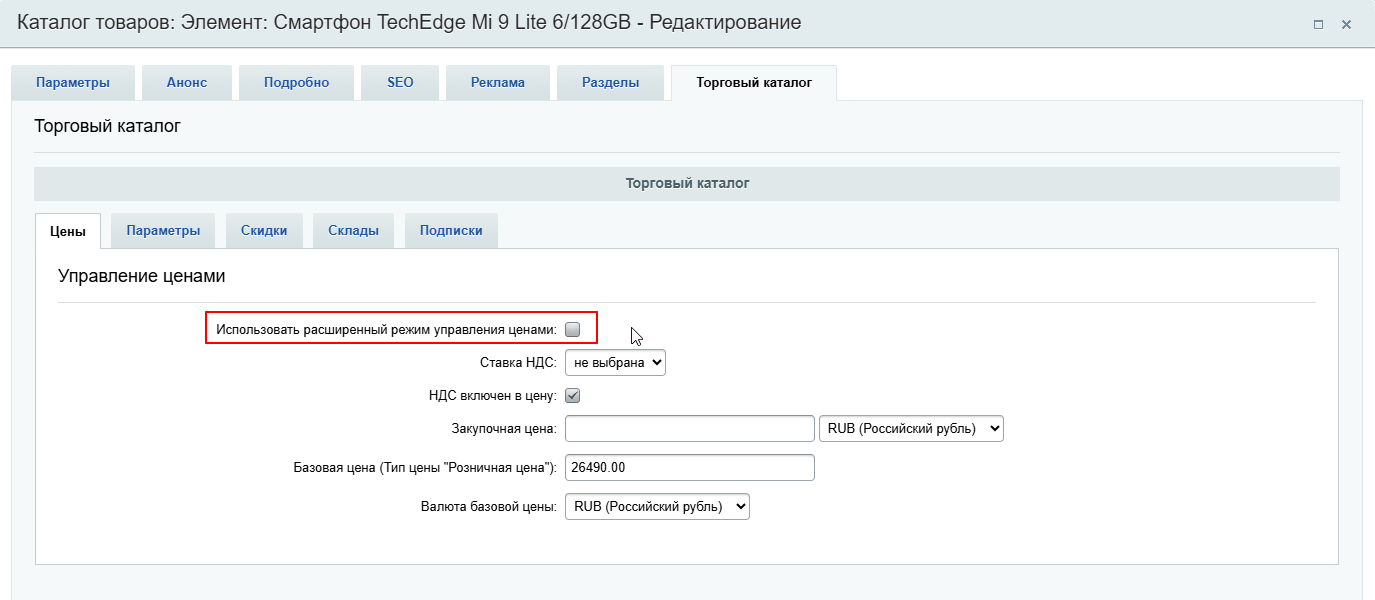Screen dimensions: 1375x600
Task: Open the 'Подробно' tab
Action: 296,83
